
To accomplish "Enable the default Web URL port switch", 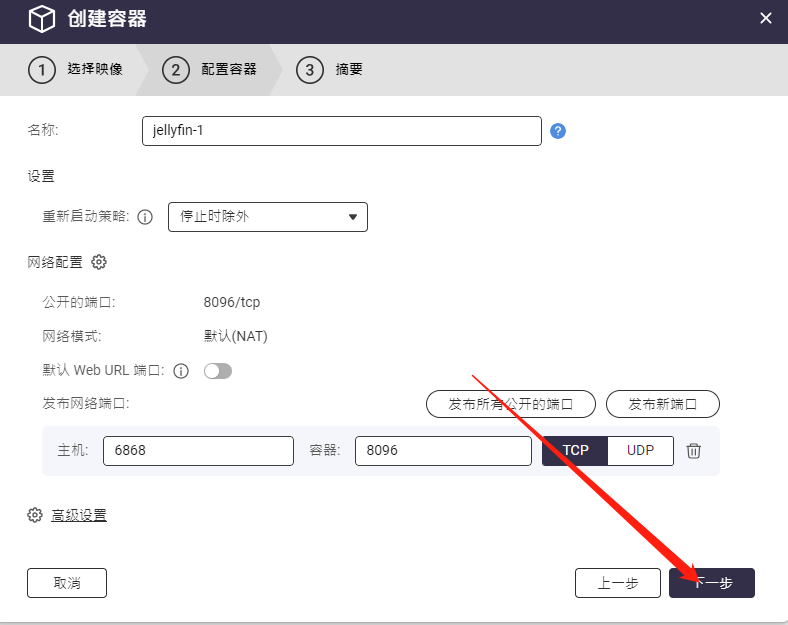I will pyautogui.click(x=218, y=371).
